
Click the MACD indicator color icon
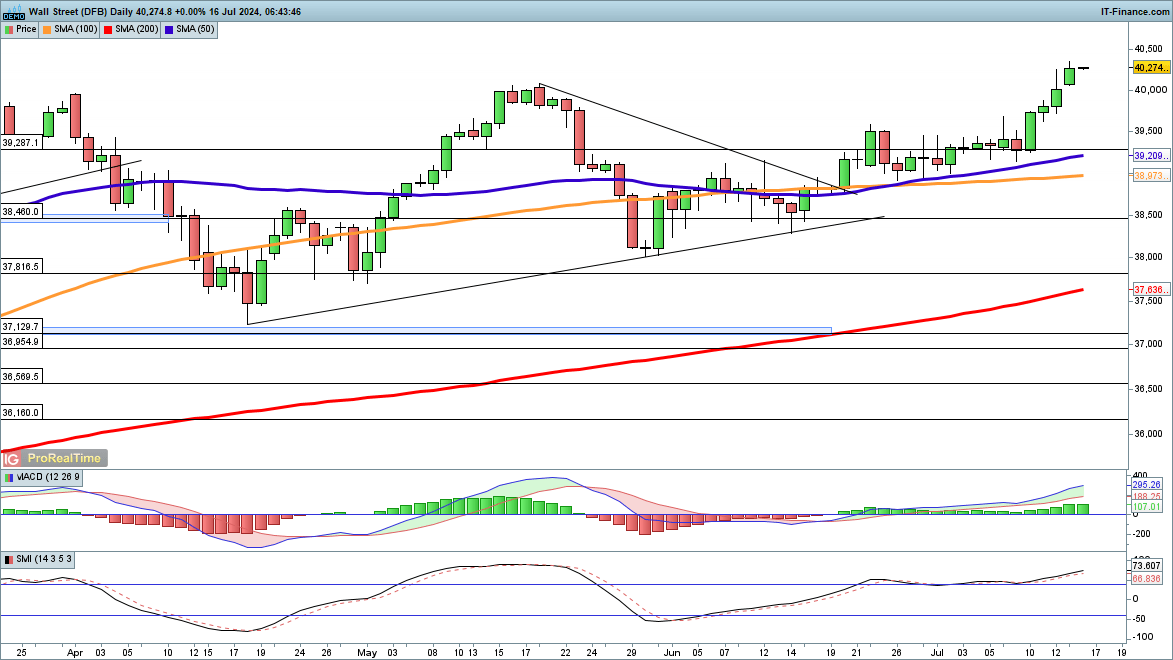pyautogui.click(x=8, y=478)
